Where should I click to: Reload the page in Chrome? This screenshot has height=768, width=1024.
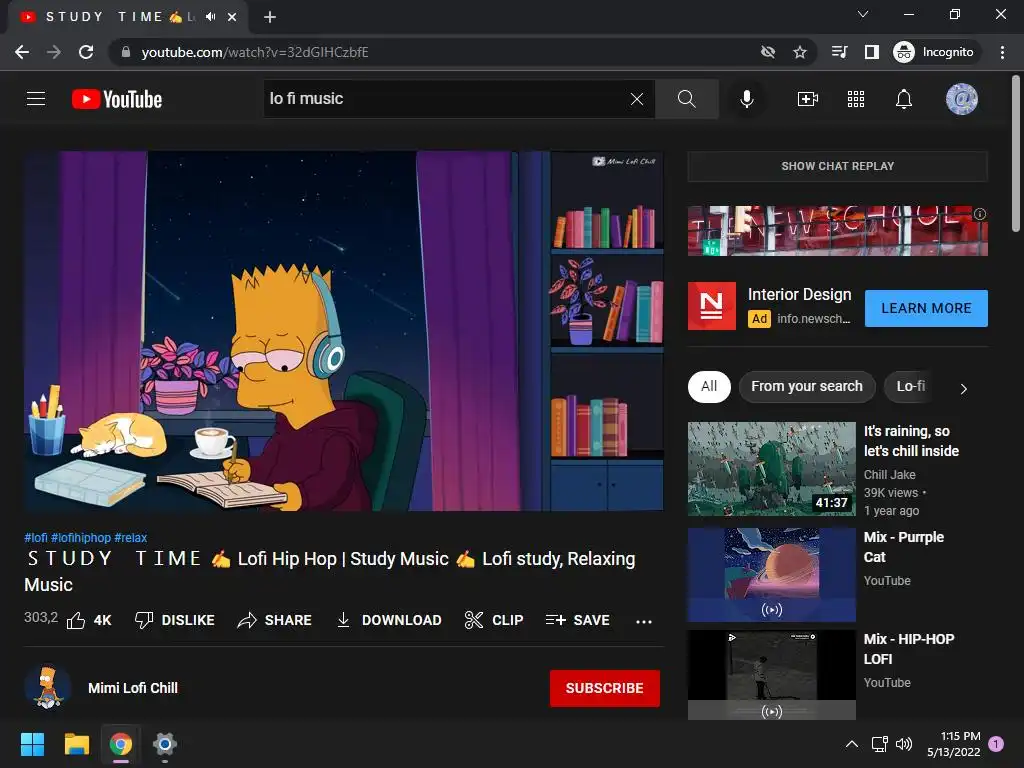(x=86, y=52)
